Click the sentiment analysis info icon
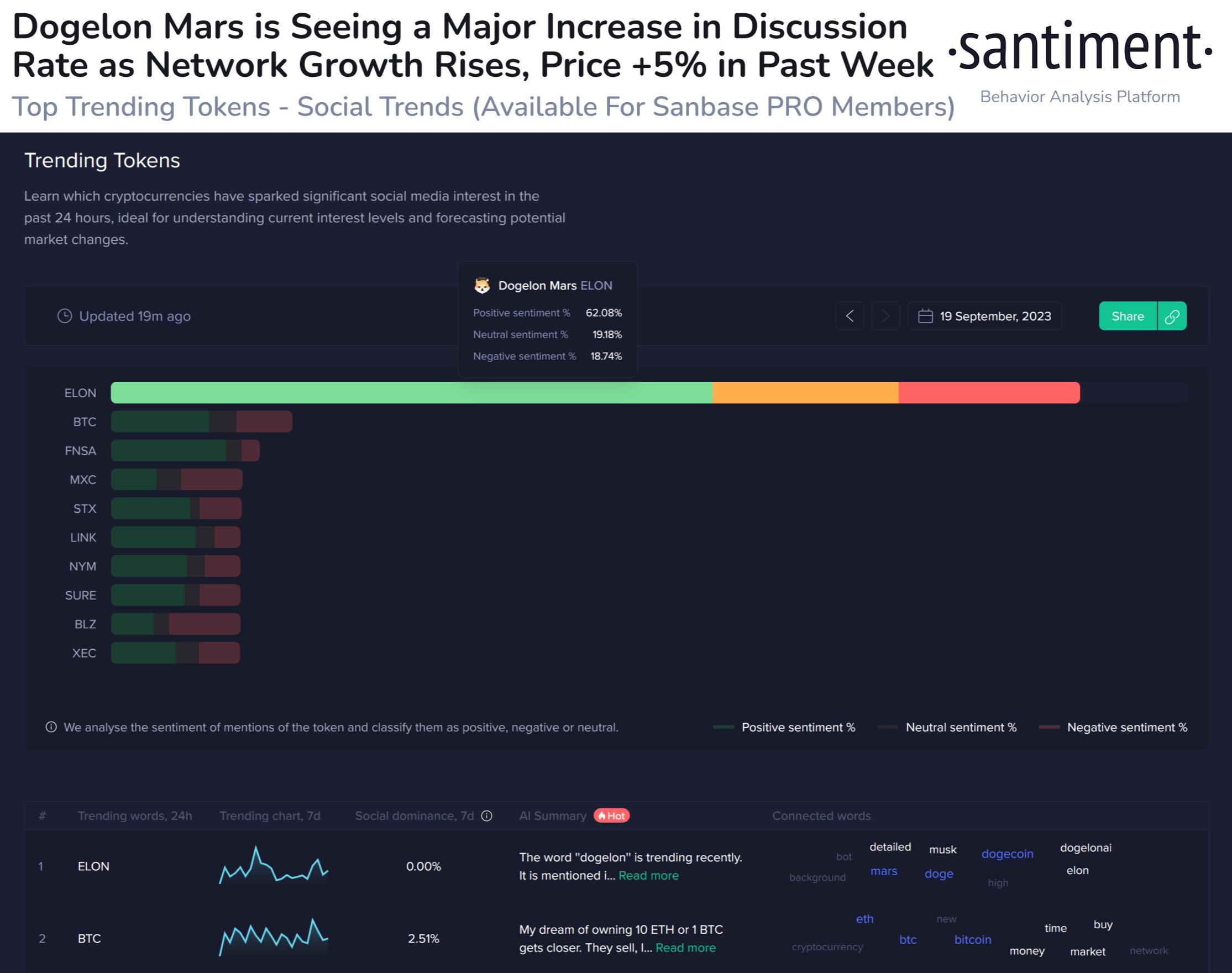The image size is (1232, 973). 51,727
